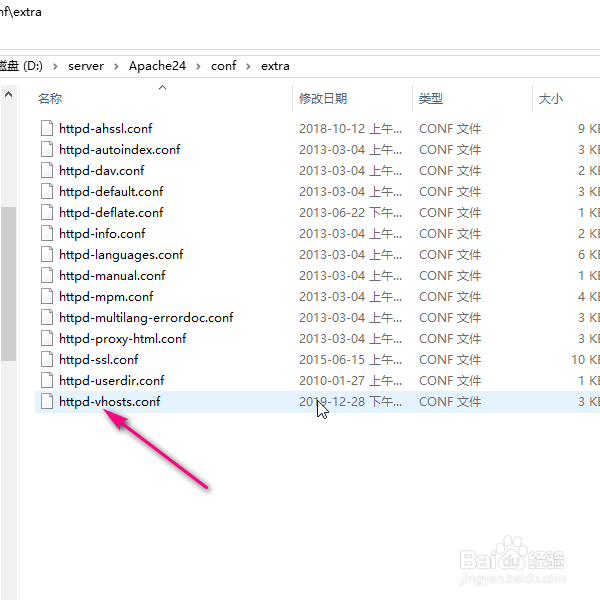Select file name httpd-dav.conf

[102, 171]
